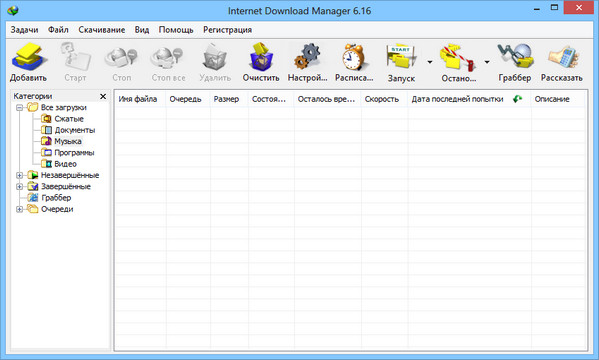Image resolution: width=599 pixels, height=360 pixels.
Task: Select the Документы category folder icon
Action: 46,130
